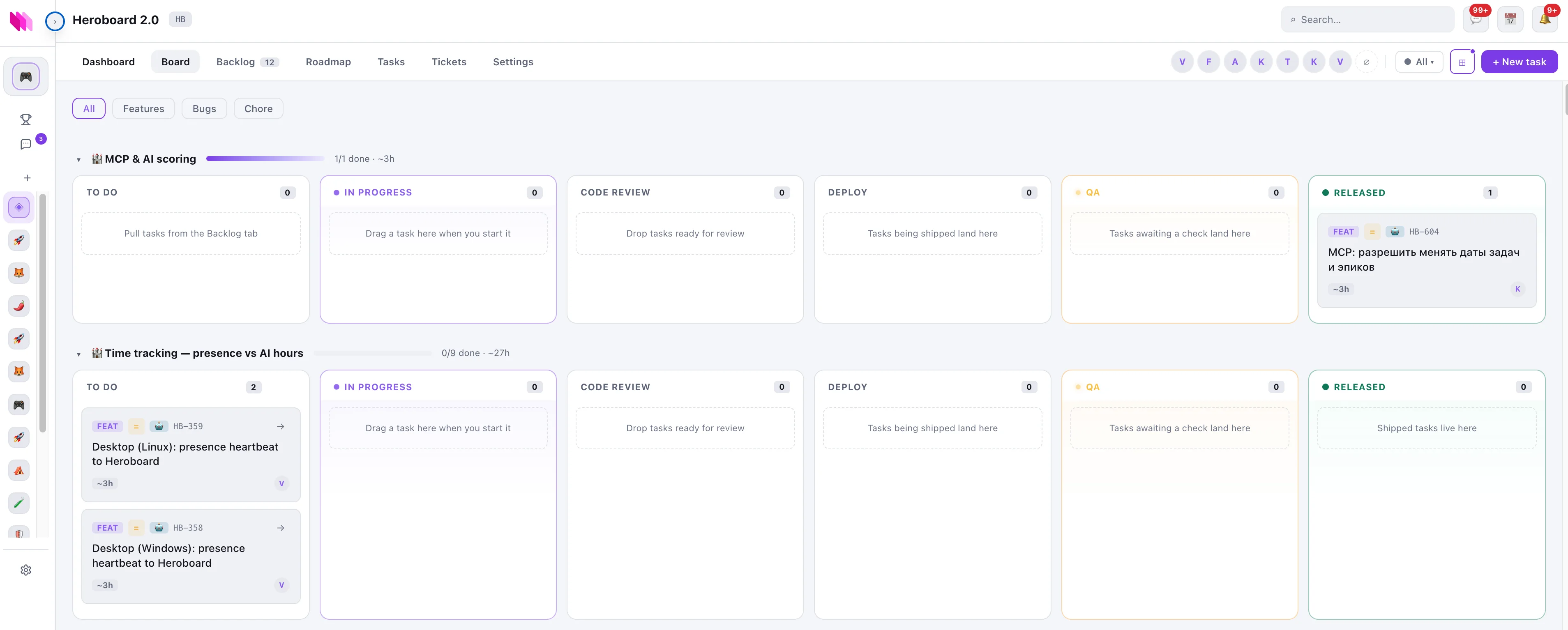Open the settings gear at sidebar bottom
Image resolution: width=1568 pixels, height=630 pixels.
click(25, 570)
